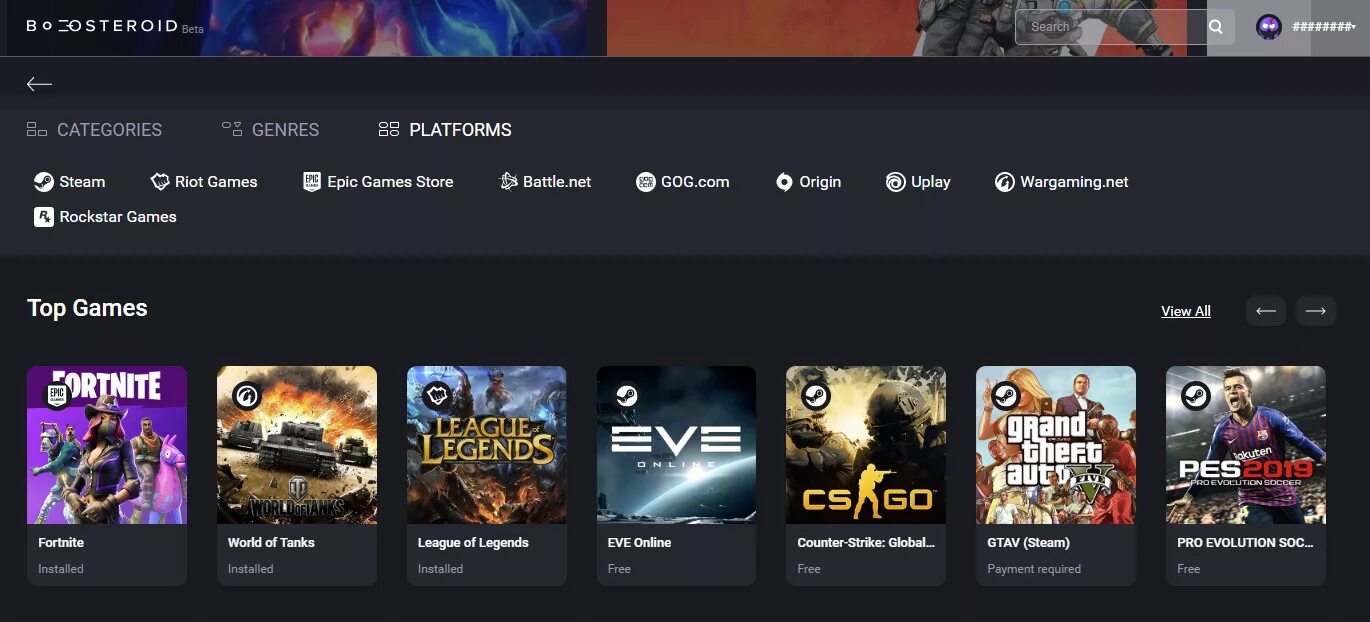Open the World of Tanks cover thumbnail

297,445
